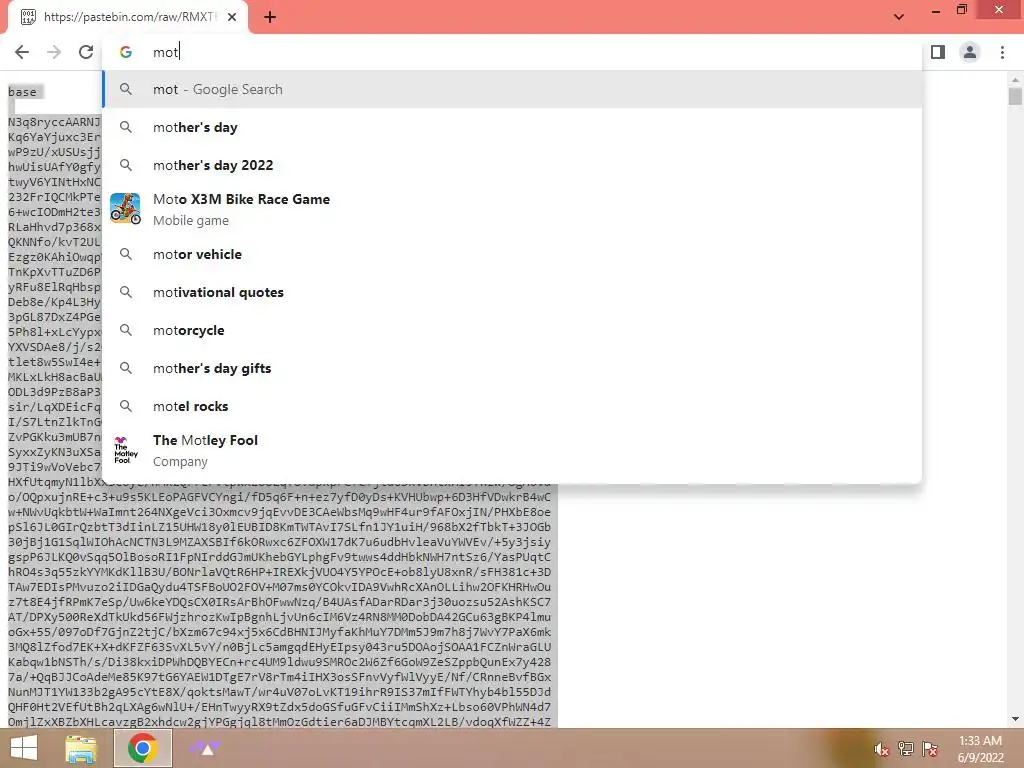Open File Explorer from the taskbar
The image size is (1024, 768).
[x=81, y=748]
